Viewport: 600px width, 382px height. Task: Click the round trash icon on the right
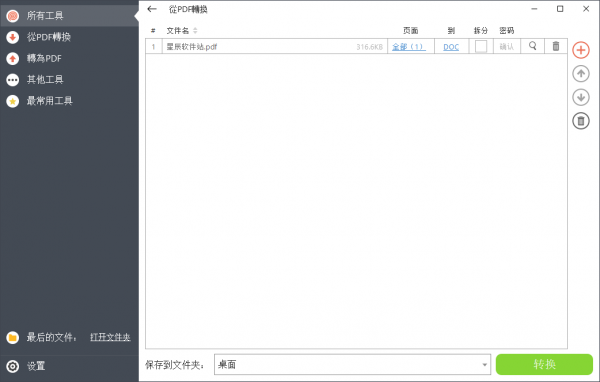580,121
